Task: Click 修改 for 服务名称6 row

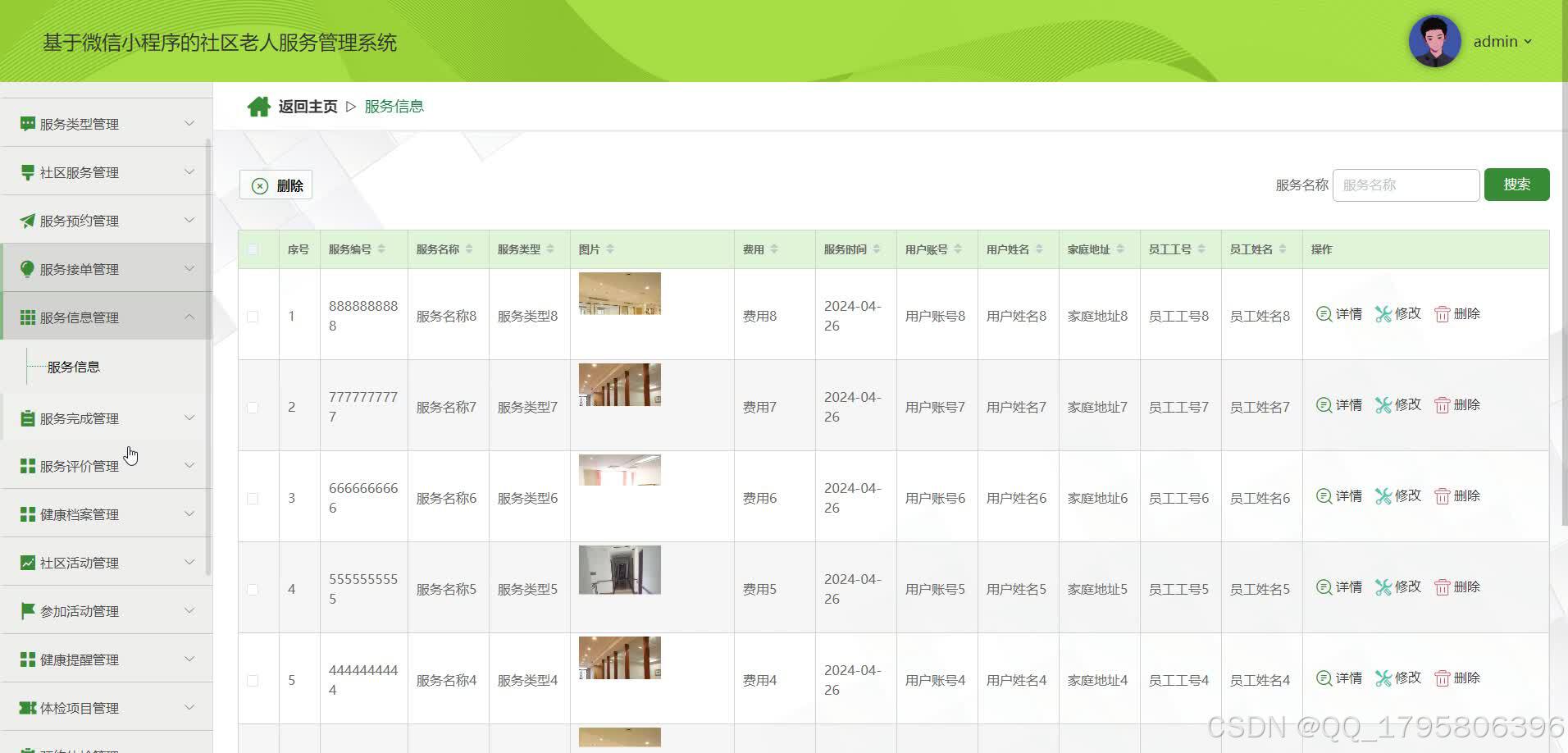Action: pyautogui.click(x=1398, y=496)
